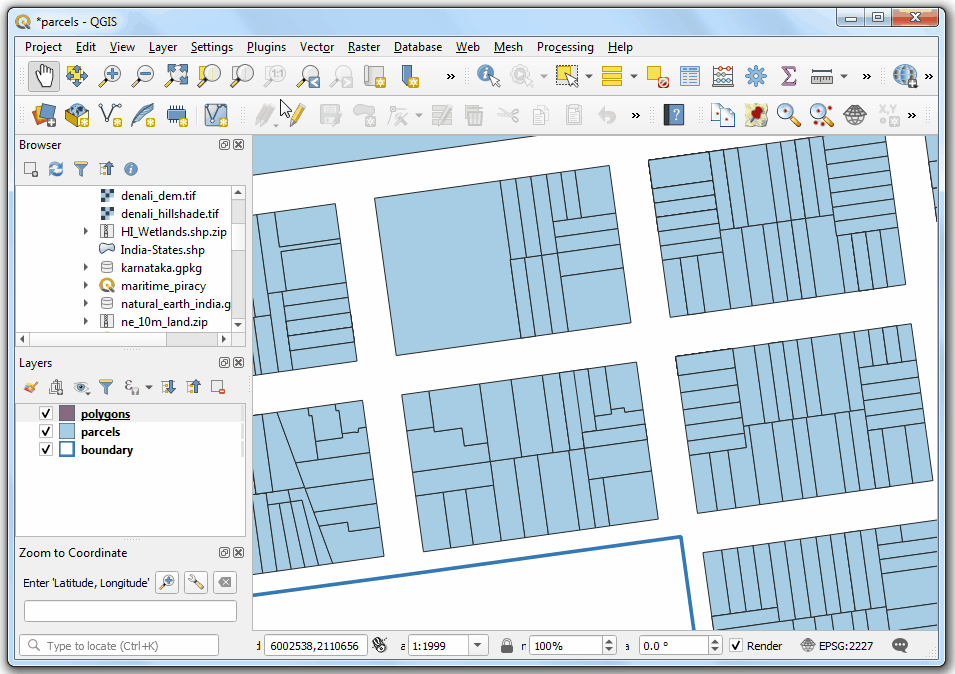This screenshot has height=674, width=955.
Task: Disable the Render checkbox
Action: (737, 645)
